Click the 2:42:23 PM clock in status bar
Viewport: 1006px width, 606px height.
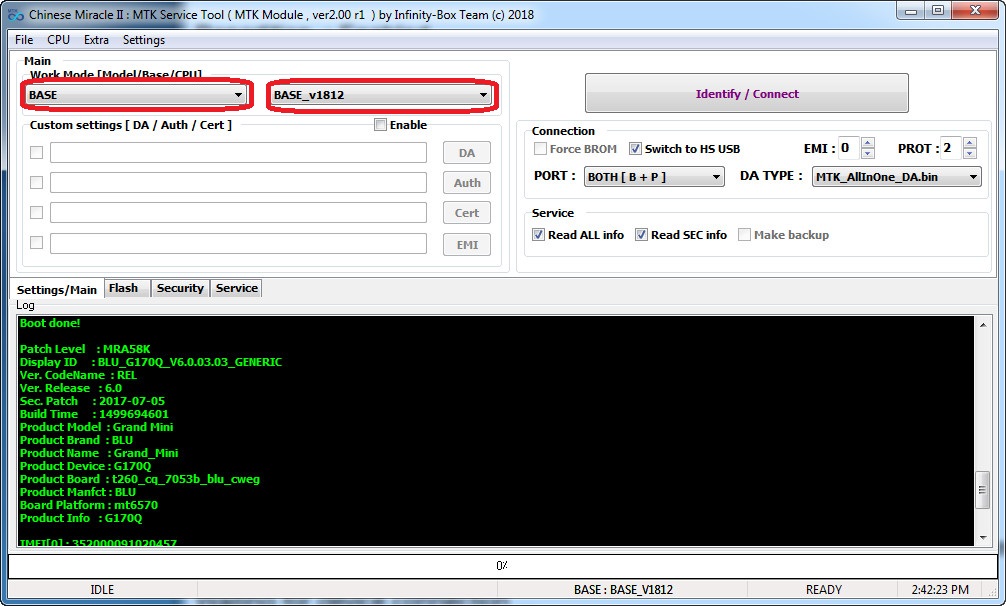940,589
